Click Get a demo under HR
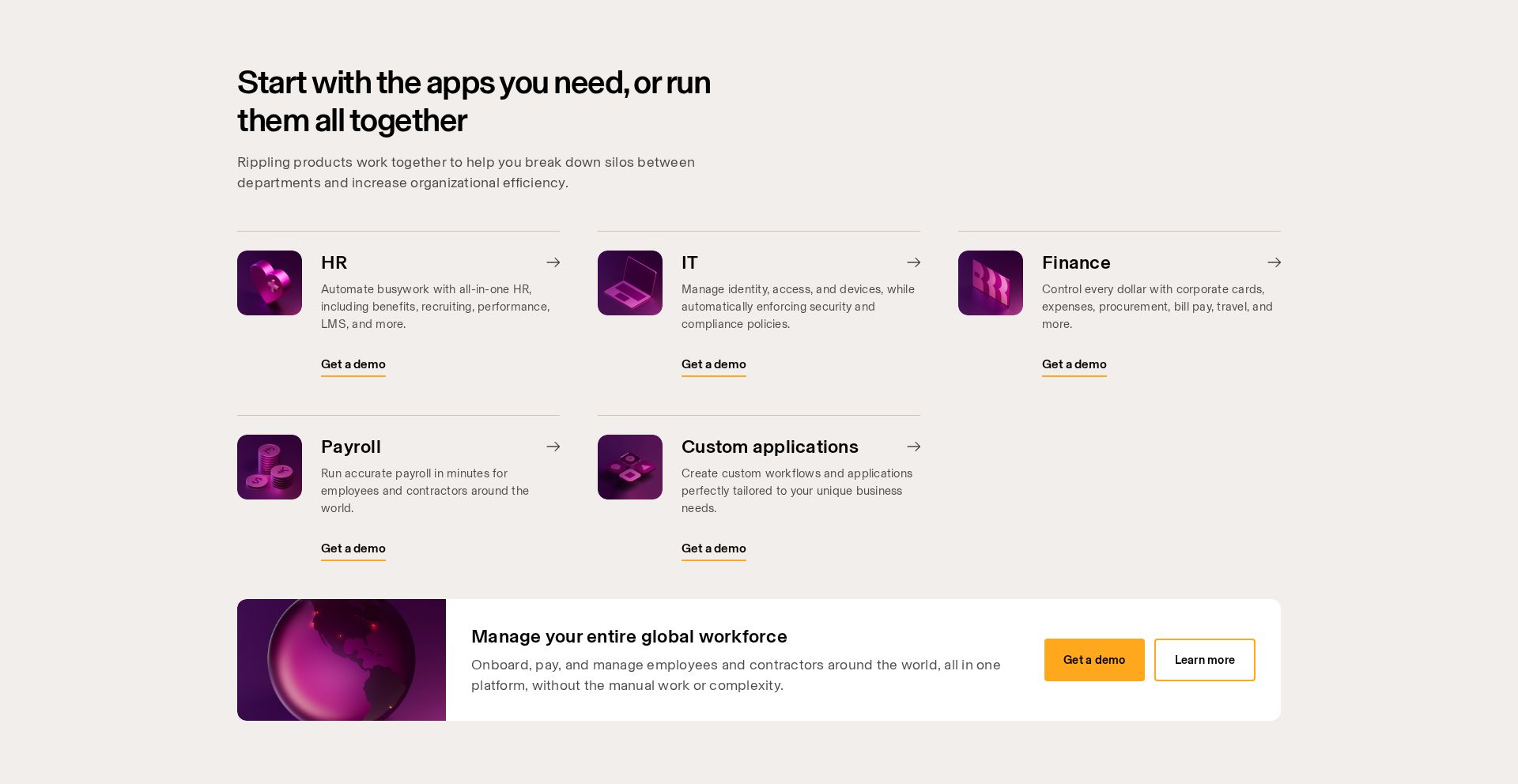Screen dimensions: 1518x784 (353, 364)
